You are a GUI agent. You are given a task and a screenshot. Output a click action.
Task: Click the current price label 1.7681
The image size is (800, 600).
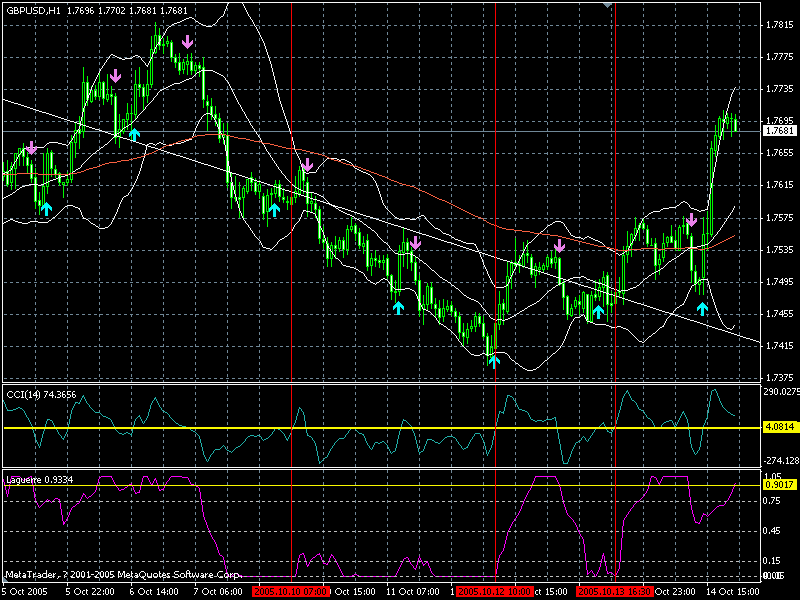tap(780, 131)
